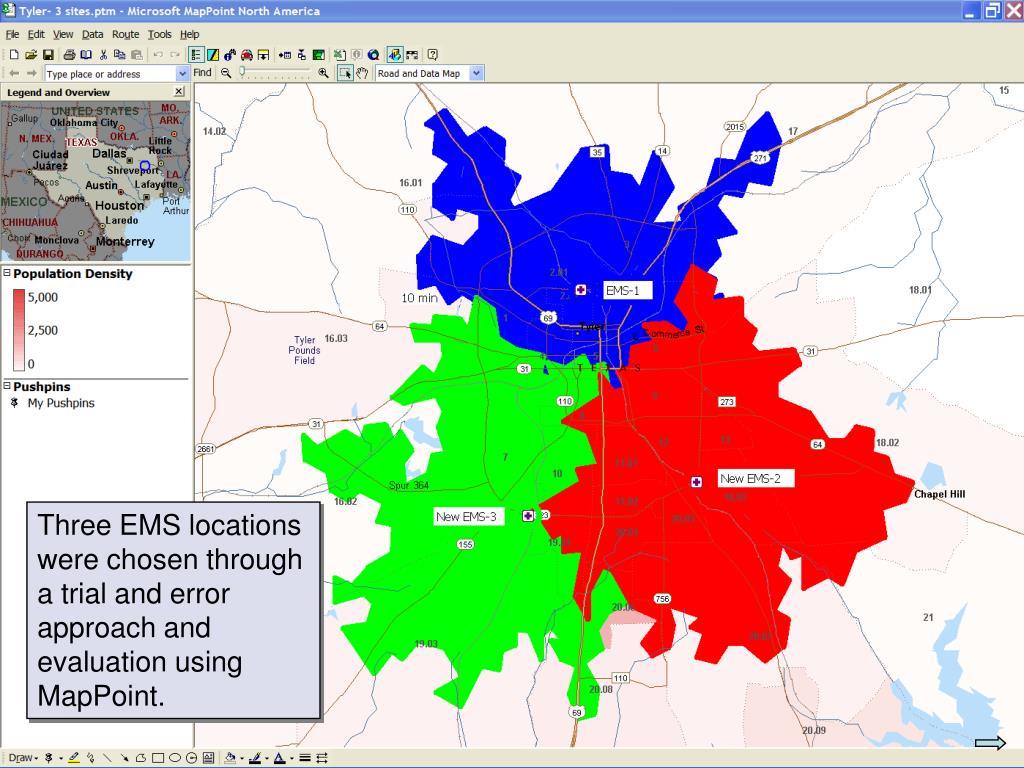This screenshot has width=1024, height=768.
Task: Select My Pushpins in the legend
Action: click(x=61, y=403)
